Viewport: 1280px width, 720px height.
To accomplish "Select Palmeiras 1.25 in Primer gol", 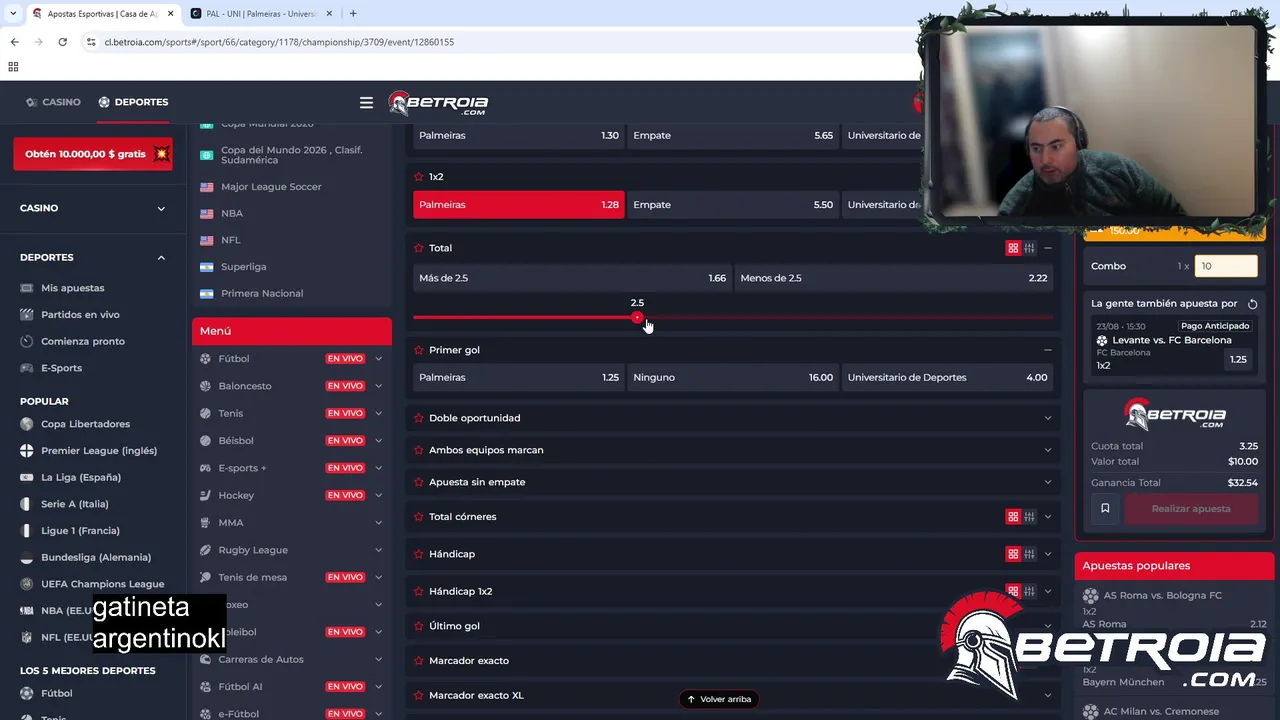I will pyautogui.click(x=519, y=378).
